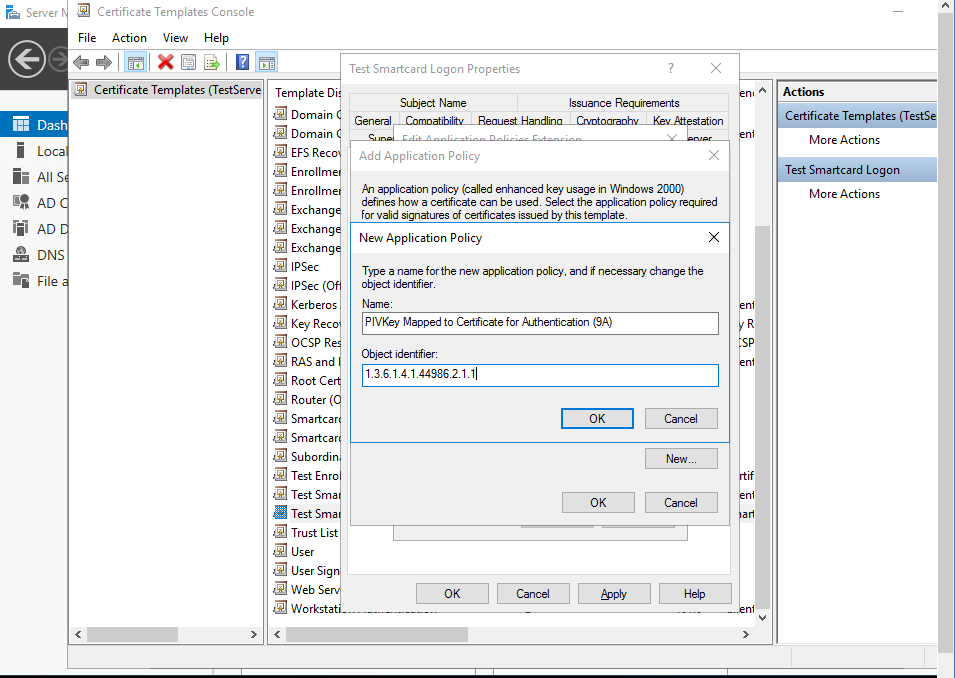The width and height of the screenshot is (955, 678).
Task: Switch to the Subject Name tab
Action: point(433,103)
